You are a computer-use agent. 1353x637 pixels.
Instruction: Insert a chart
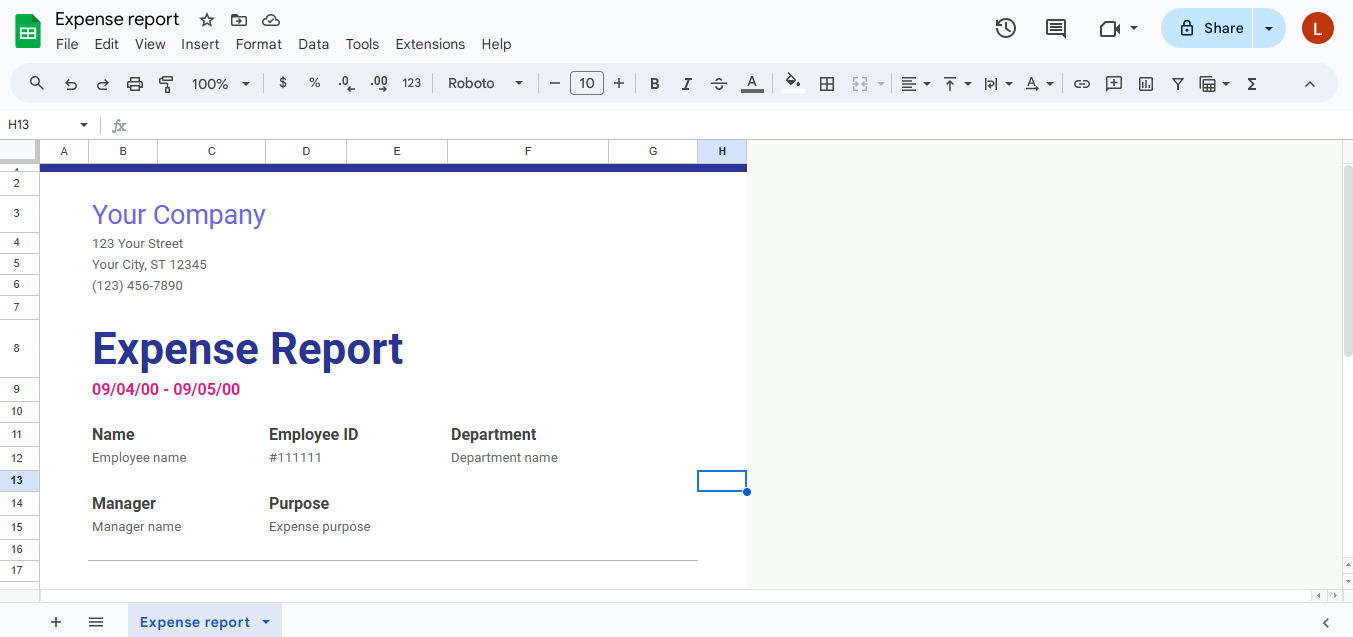1145,83
